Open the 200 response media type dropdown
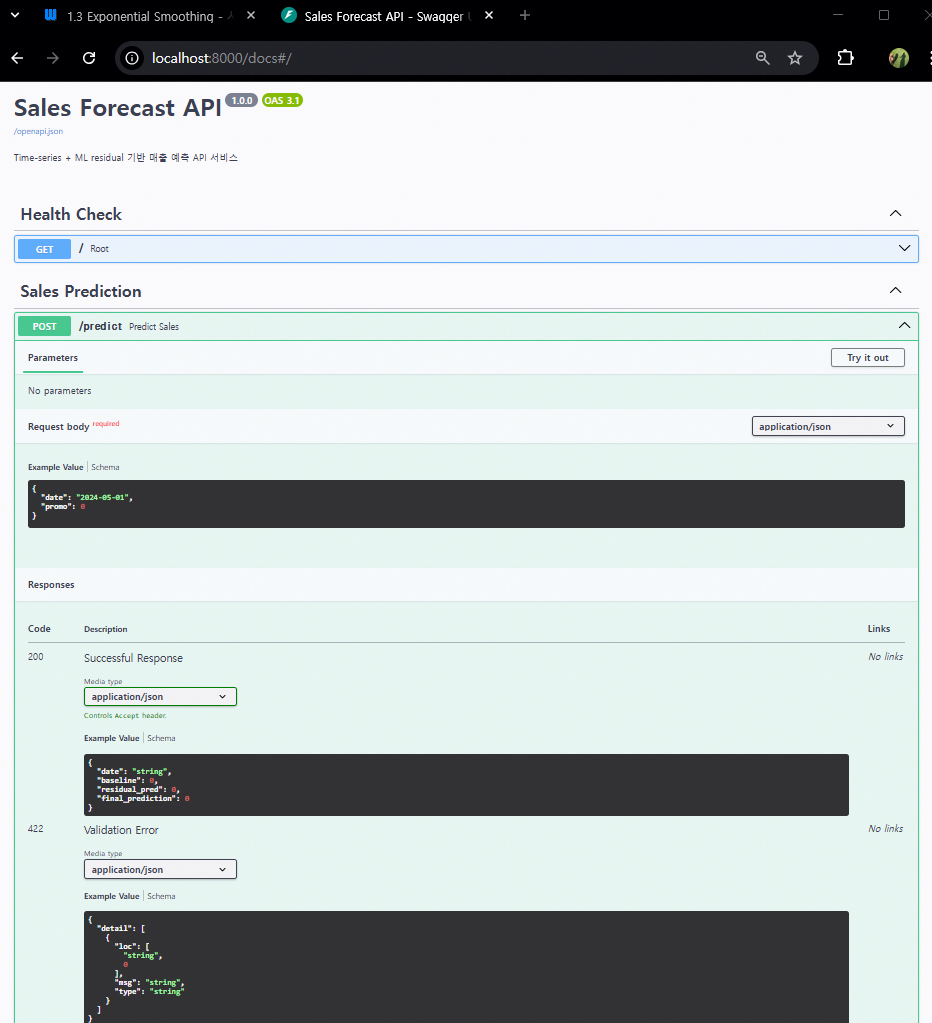The width and height of the screenshot is (932, 1023). 160,697
